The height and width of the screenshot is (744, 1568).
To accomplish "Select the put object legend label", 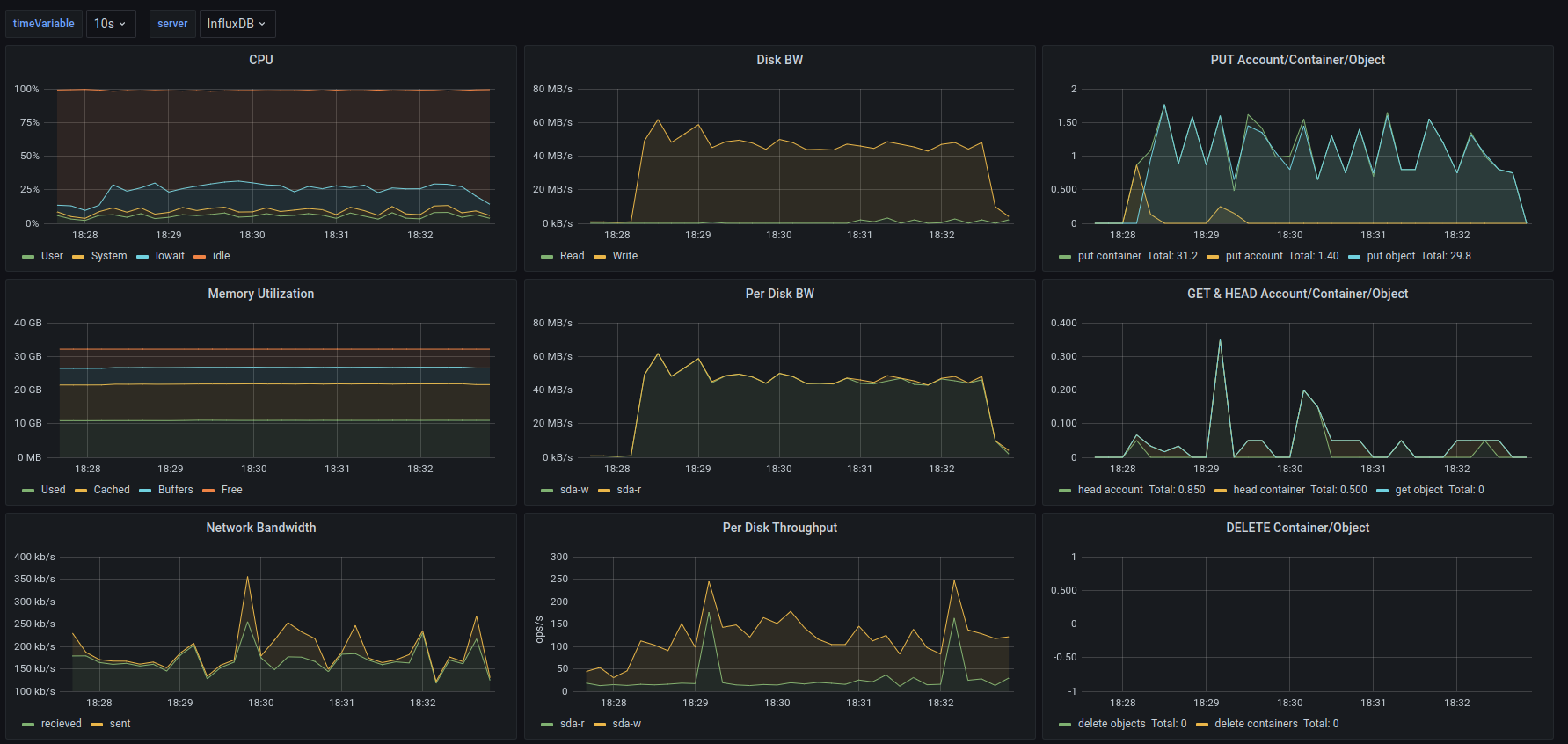I will [1391, 256].
